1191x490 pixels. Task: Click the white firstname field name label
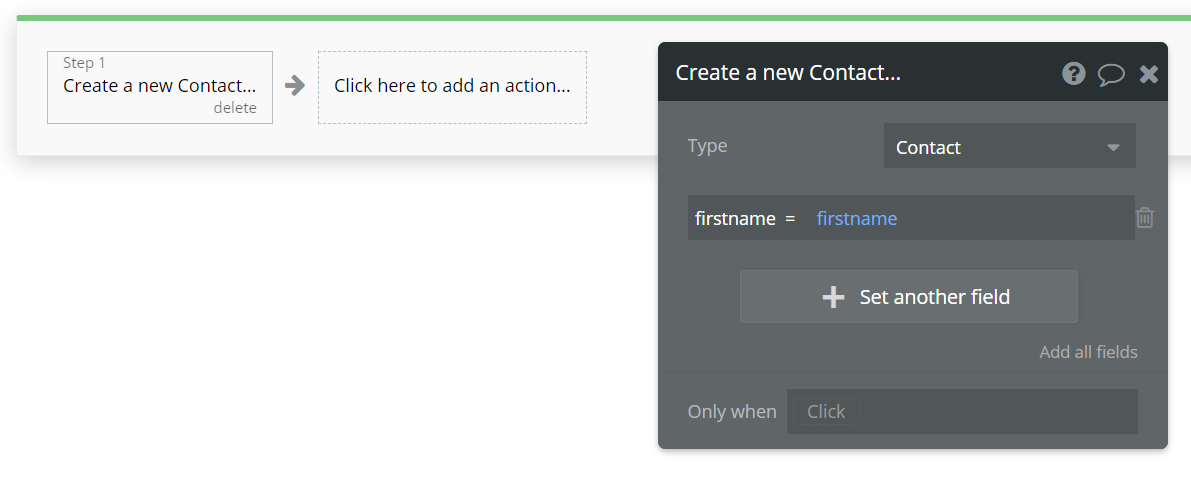pos(735,218)
